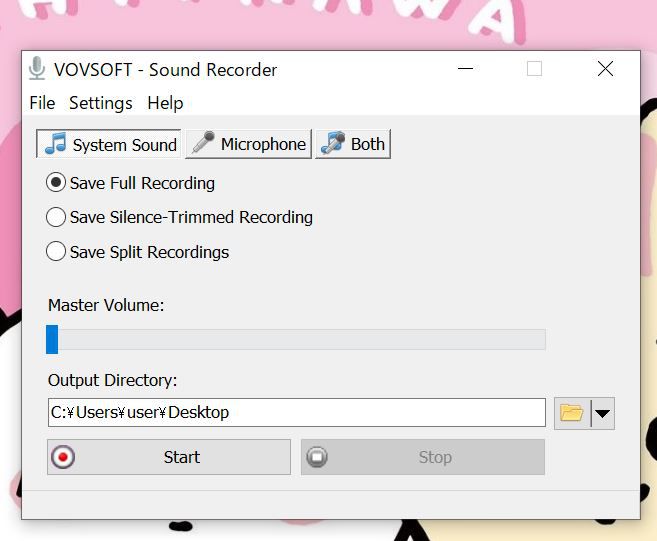Open the File menu
The height and width of the screenshot is (541, 657).
pos(42,103)
